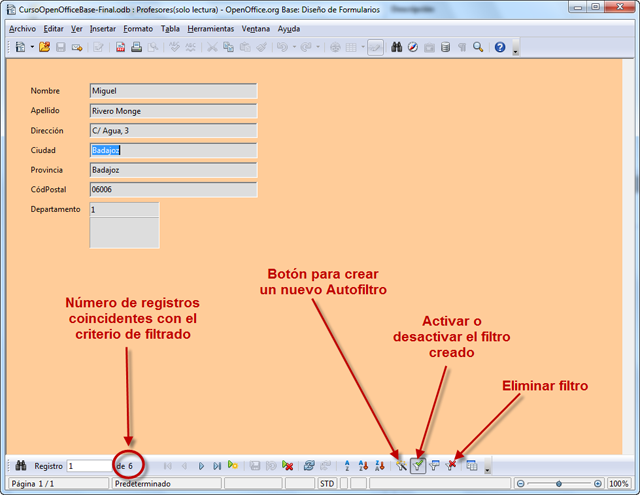Image resolution: width=640 pixels, height=495 pixels.
Task: Expand the Undo history dropdown arrow
Action: coord(294,47)
